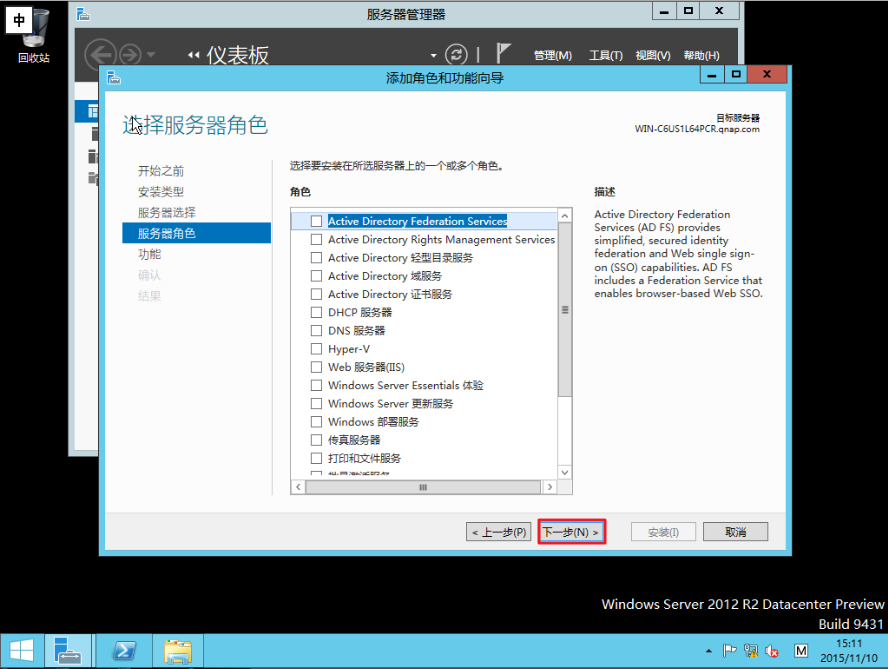Select the 服务器角色 wizard step
Screen dimensions: 888x669
click(197, 233)
